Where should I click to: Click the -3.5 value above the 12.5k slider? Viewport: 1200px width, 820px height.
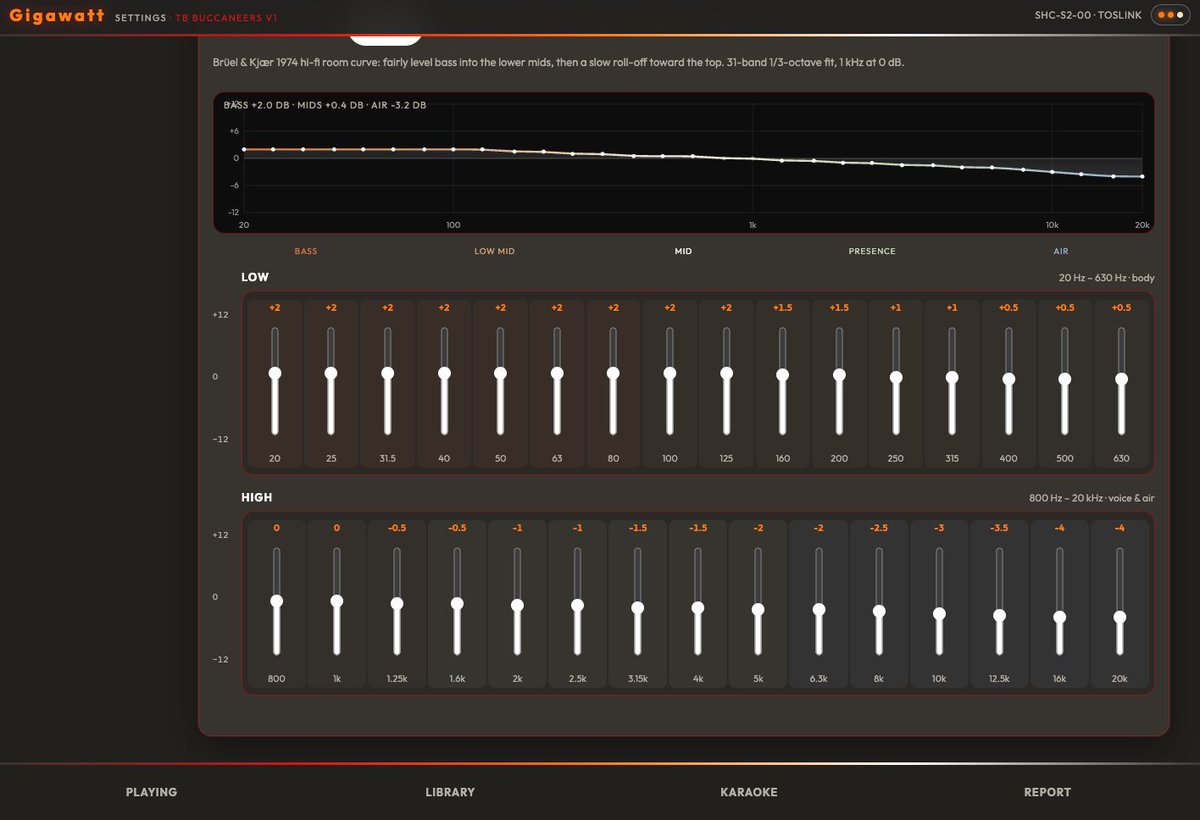999,528
